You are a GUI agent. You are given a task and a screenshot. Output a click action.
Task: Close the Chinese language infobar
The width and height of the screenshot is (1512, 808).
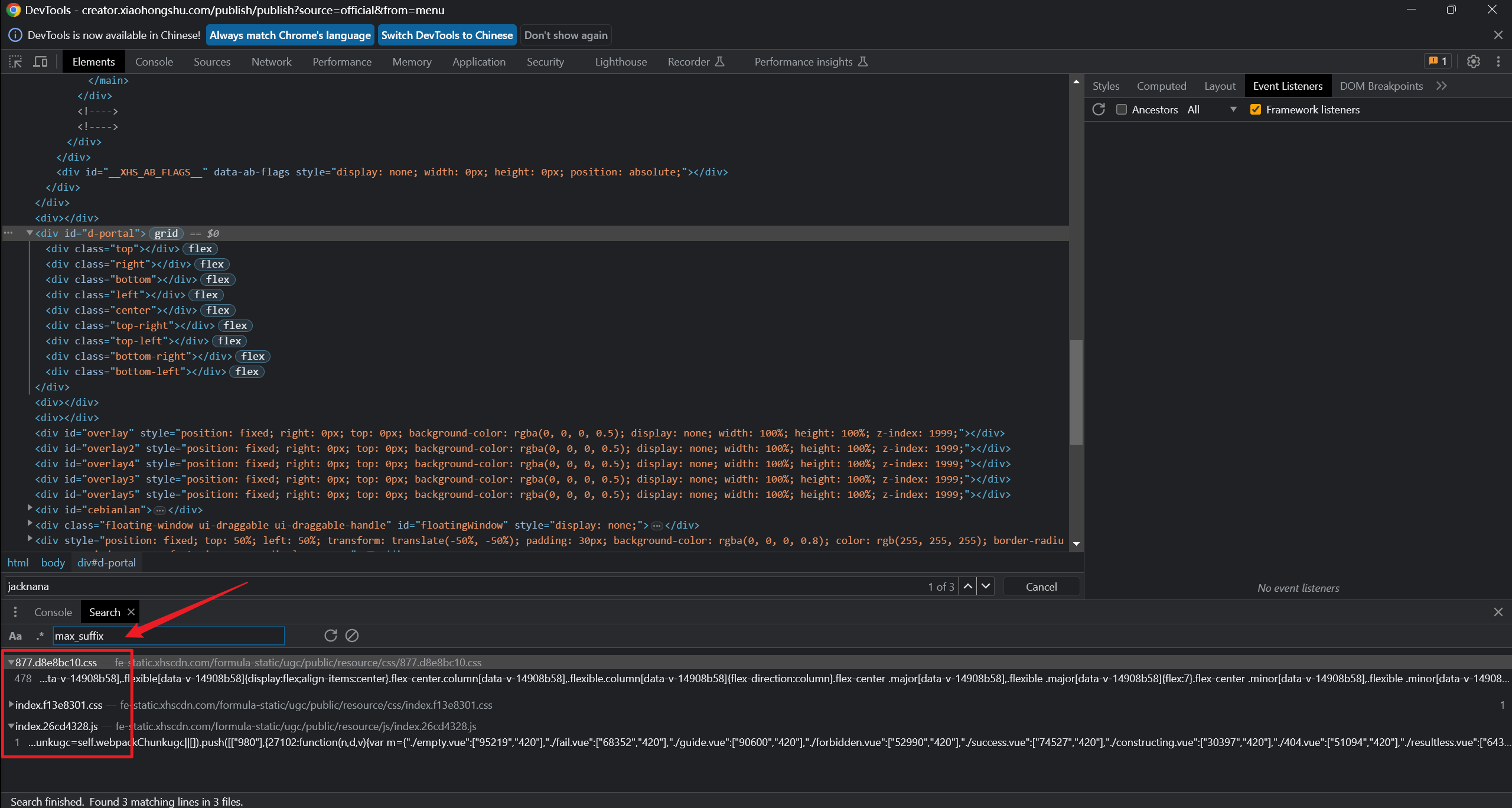(x=1498, y=35)
